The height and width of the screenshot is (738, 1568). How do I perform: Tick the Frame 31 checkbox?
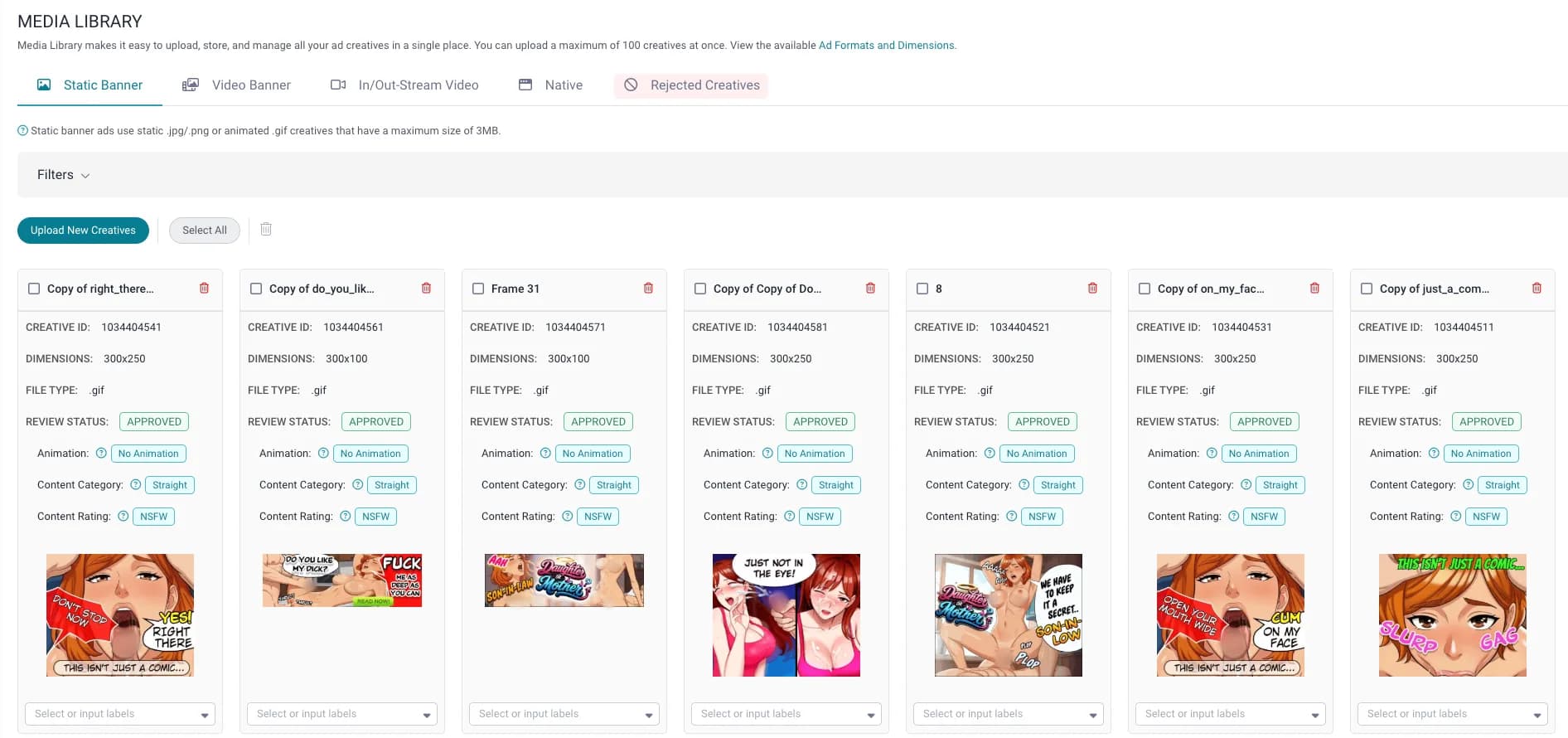pos(478,289)
